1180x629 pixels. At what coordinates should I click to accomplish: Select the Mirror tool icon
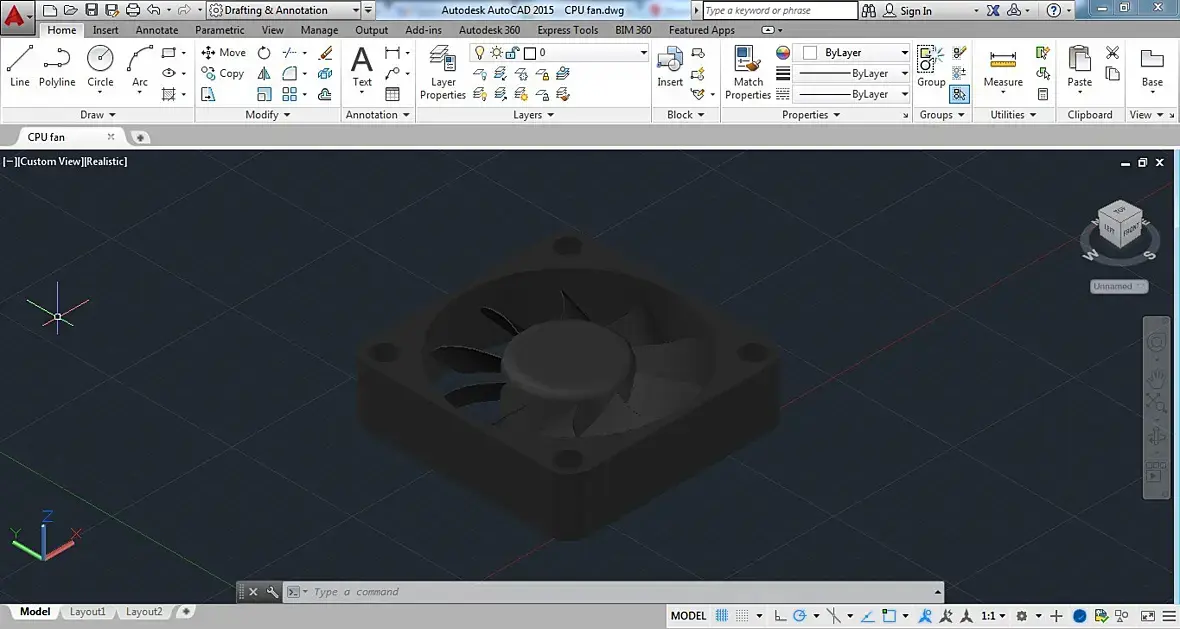[264, 73]
